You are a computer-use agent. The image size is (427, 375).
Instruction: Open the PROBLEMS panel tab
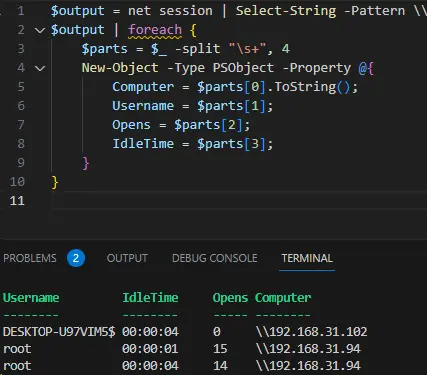coord(30,258)
